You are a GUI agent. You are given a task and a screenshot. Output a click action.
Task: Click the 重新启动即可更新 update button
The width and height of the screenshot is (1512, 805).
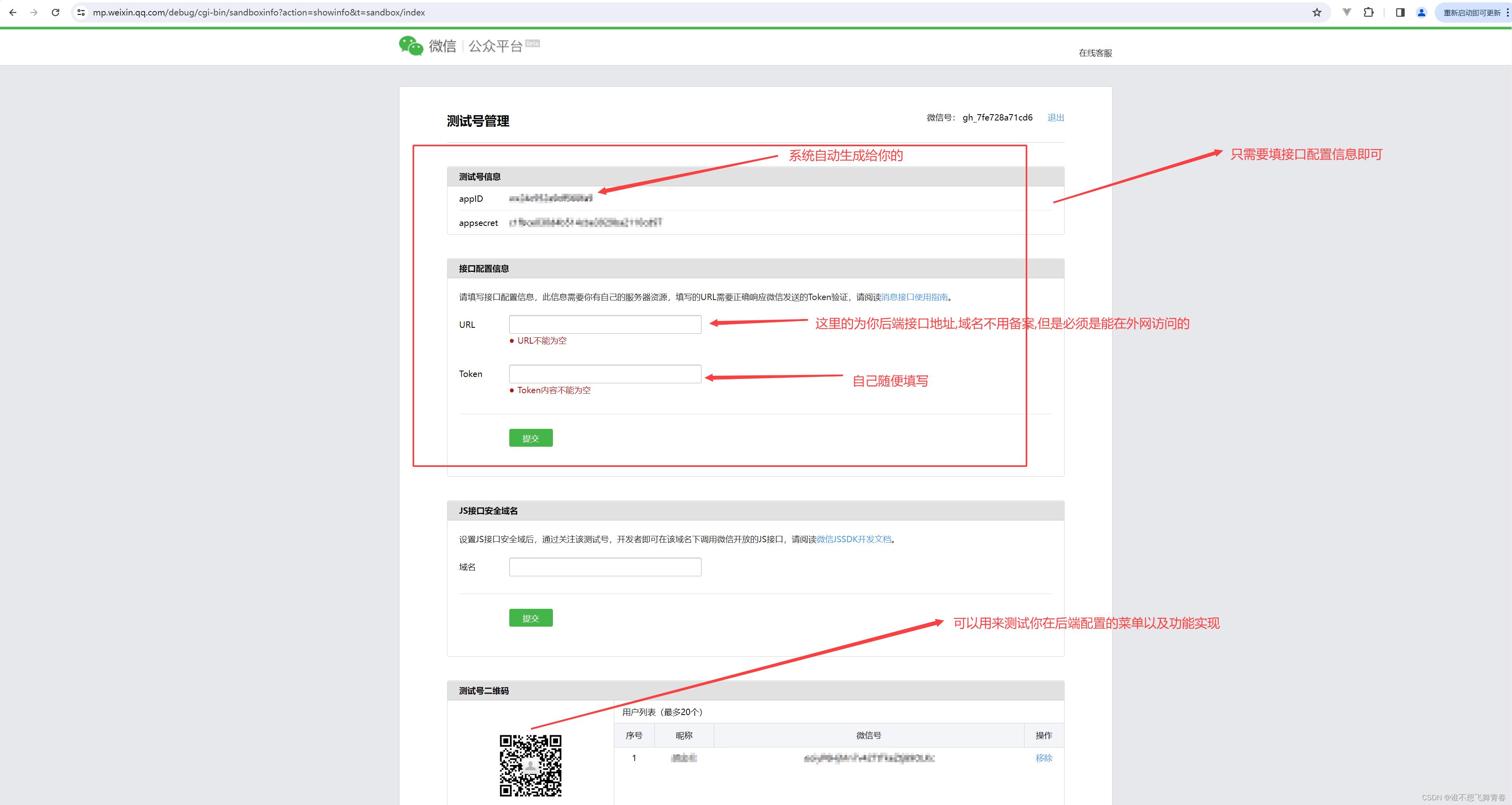(1472, 12)
